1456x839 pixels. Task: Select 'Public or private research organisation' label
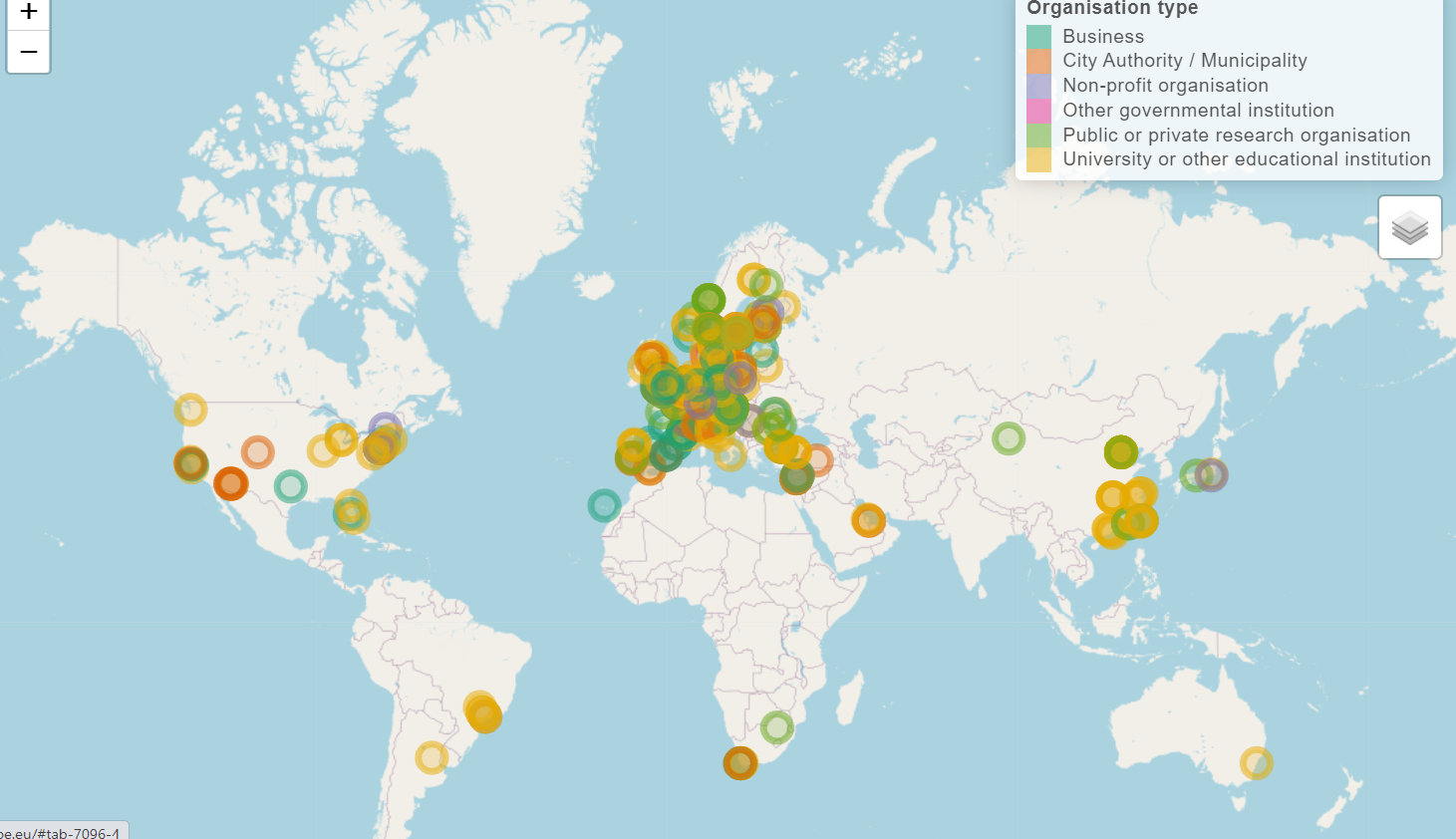[1237, 135]
